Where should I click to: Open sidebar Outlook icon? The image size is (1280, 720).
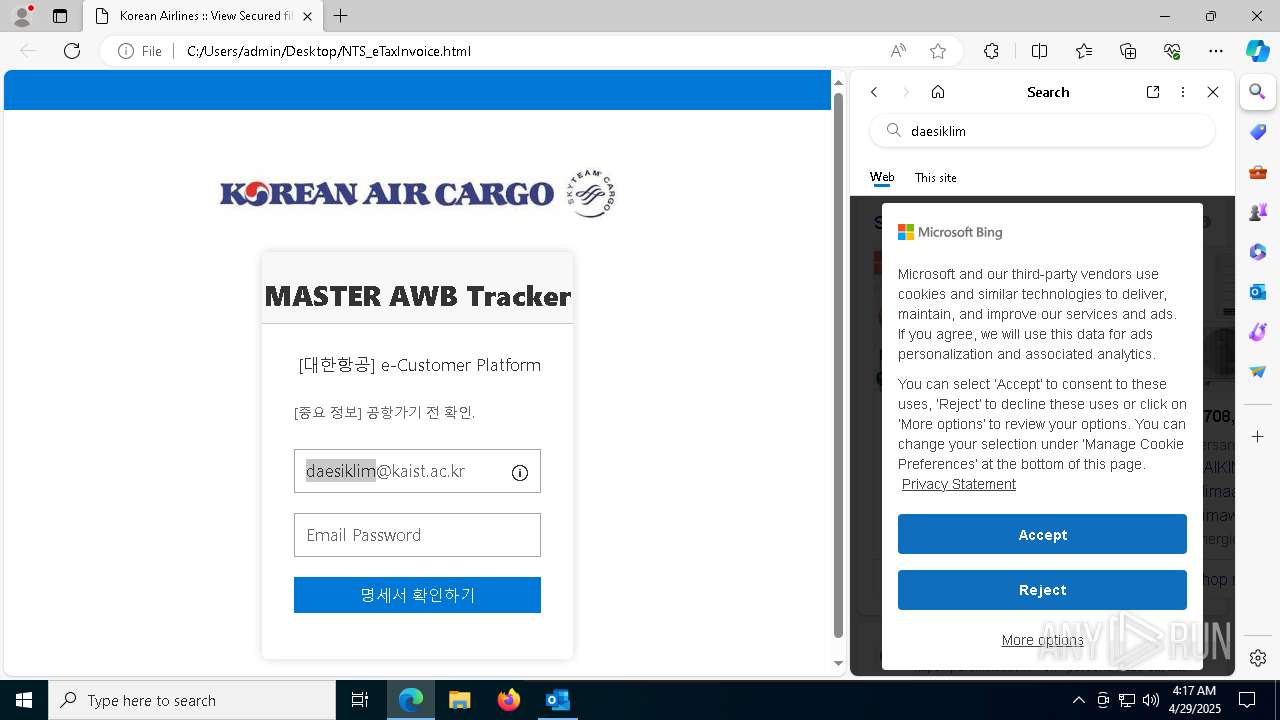[1258, 292]
